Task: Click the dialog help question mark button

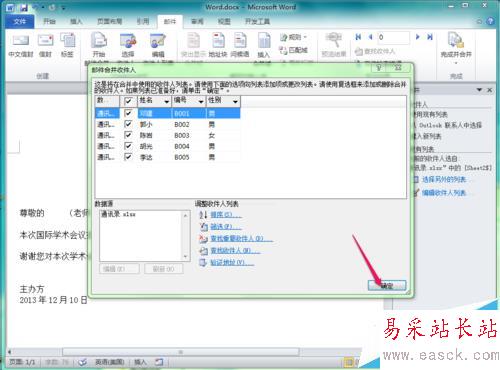Action: (379, 68)
